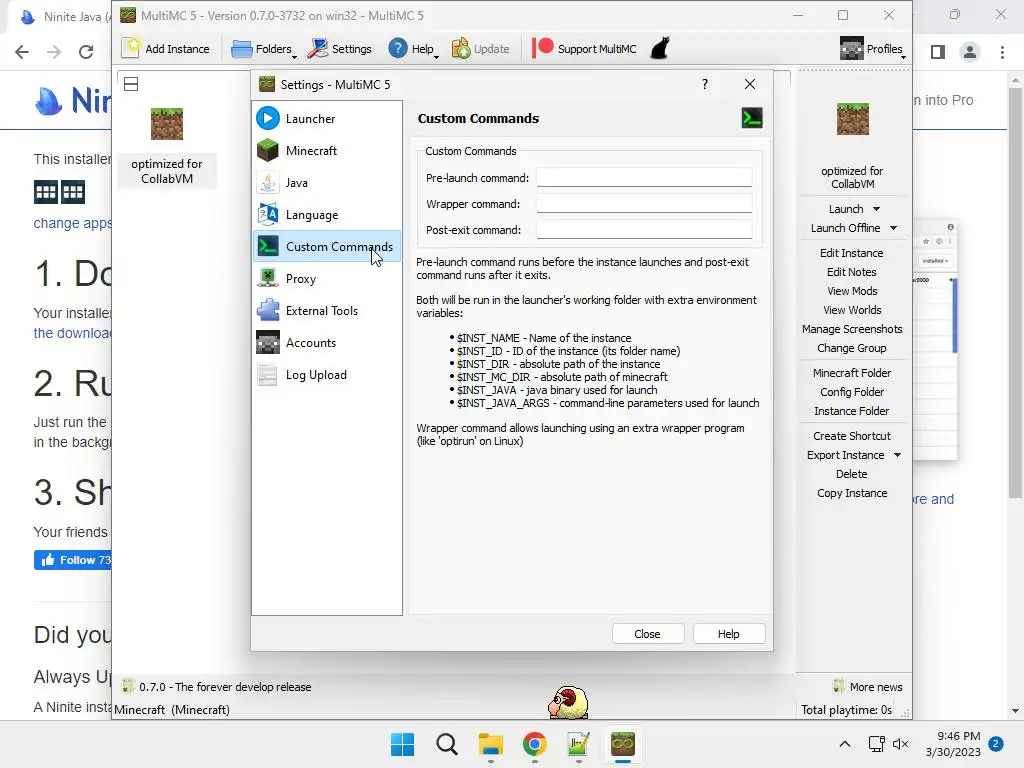
Task: Toggle the Chrome side panel icon
Action: tap(938, 52)
